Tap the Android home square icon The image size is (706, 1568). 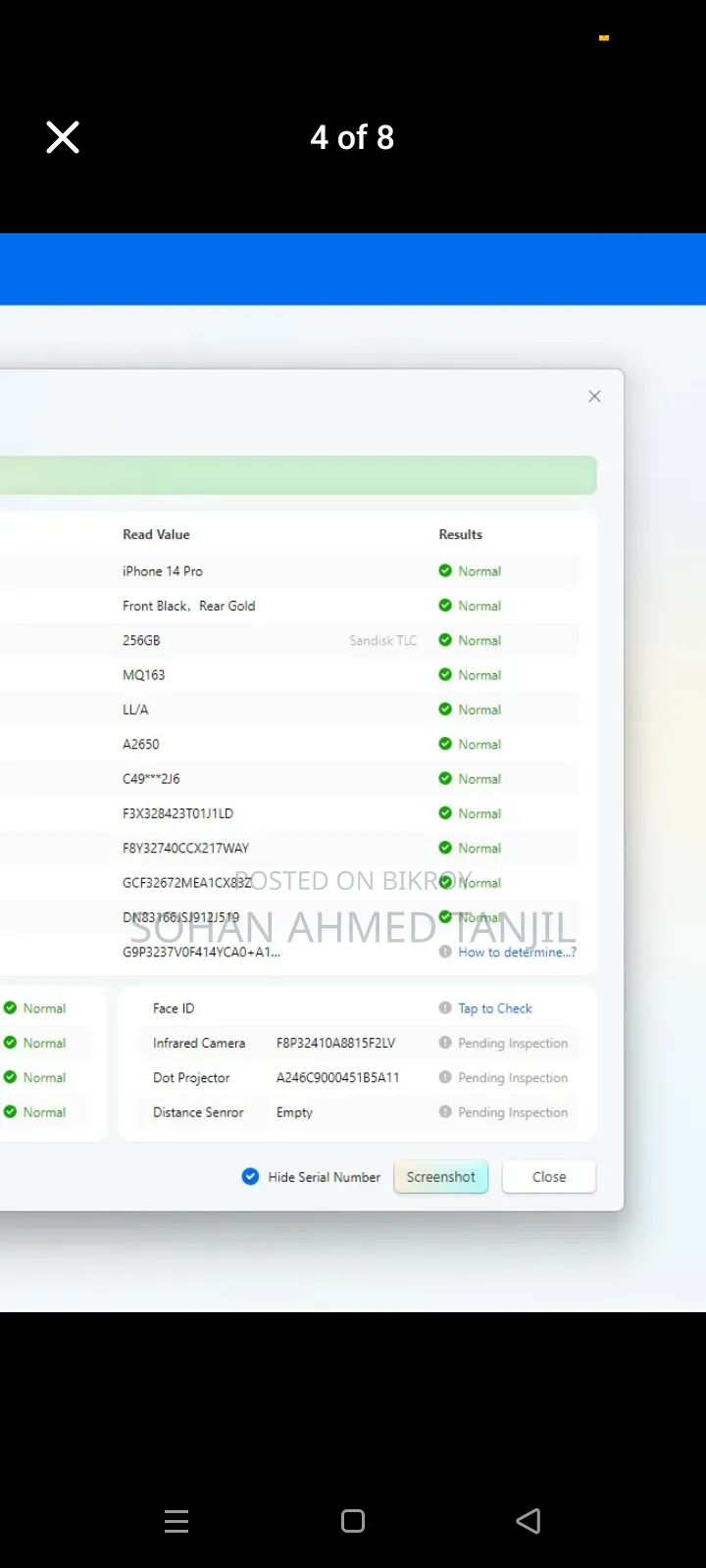(x=353, y=1521)
